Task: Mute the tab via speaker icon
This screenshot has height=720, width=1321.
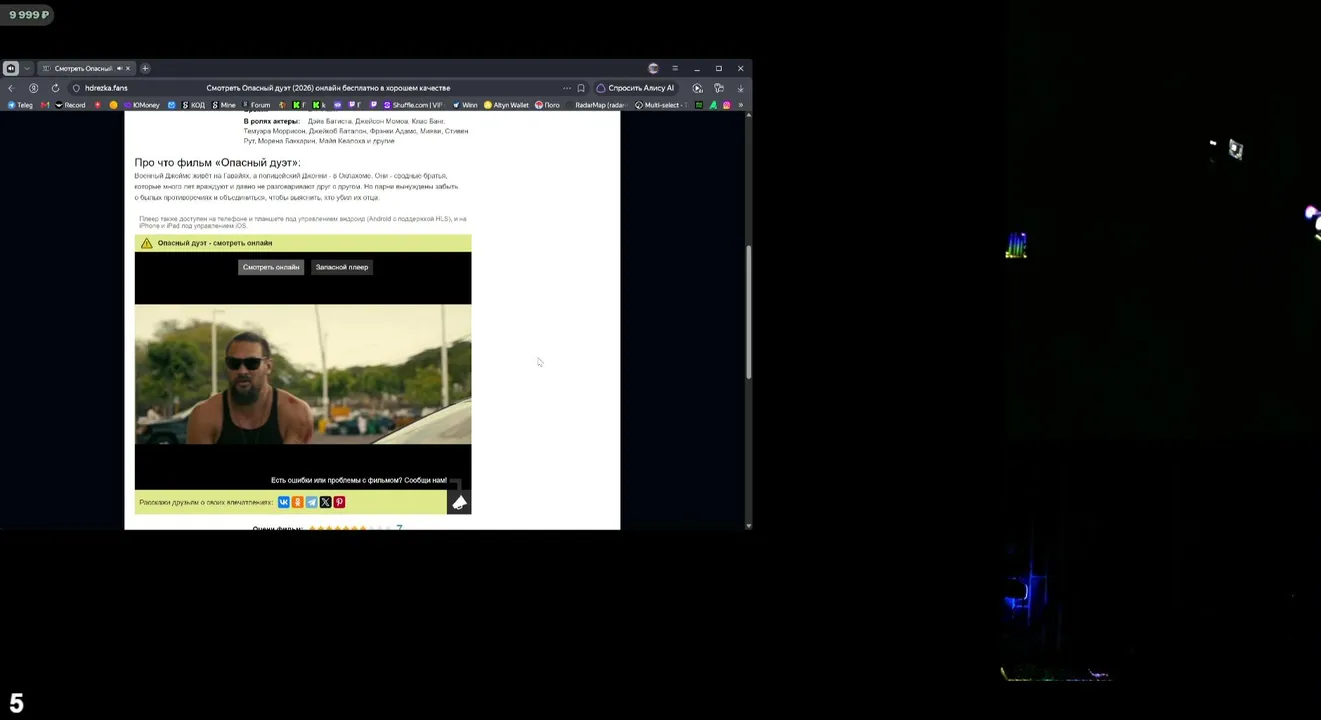Action: pyautogui.click(x=119, y=68)
